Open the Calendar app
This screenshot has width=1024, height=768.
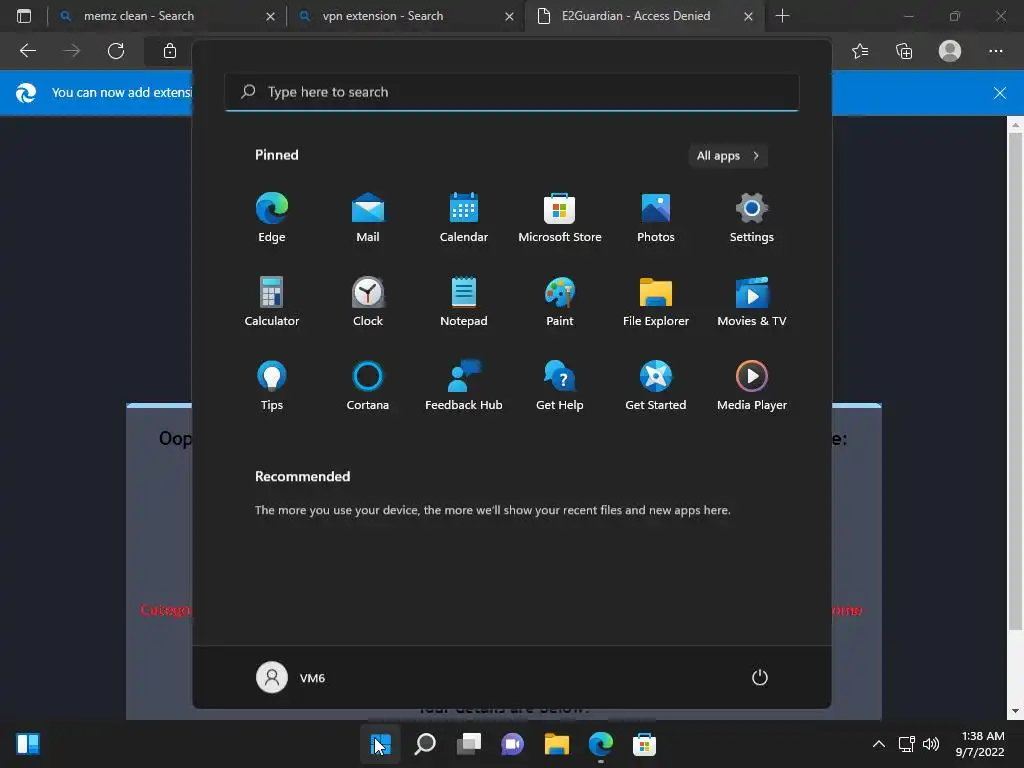pyautogui.click(x=464, y=217)
